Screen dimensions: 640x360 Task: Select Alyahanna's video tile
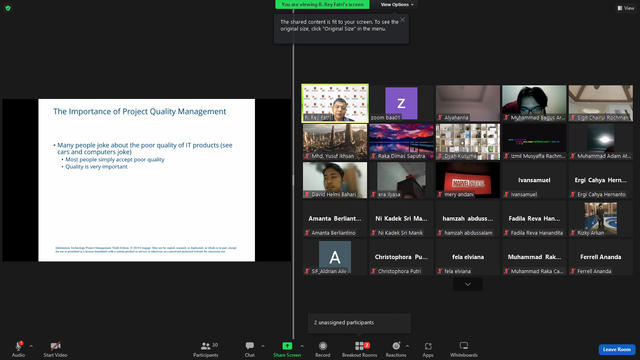[x=468, y=103]
